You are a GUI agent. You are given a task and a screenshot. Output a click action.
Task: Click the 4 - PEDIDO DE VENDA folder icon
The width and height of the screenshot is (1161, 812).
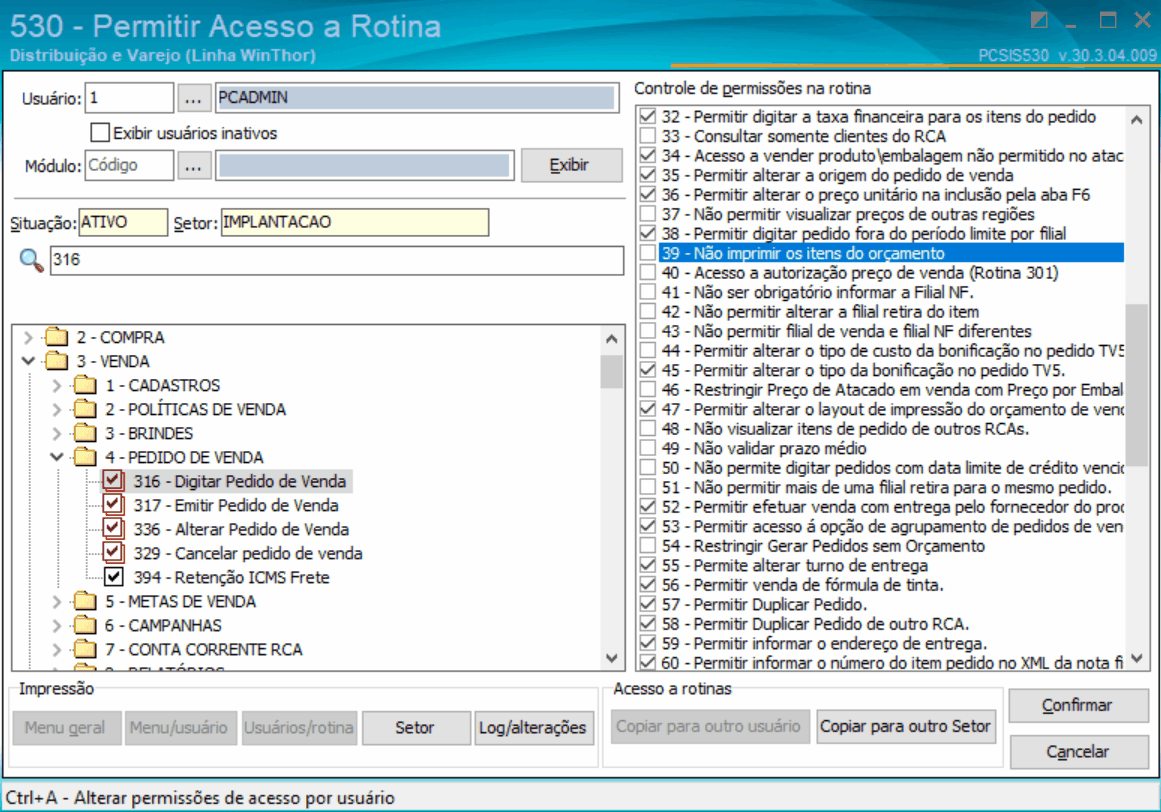pos(85,457)
